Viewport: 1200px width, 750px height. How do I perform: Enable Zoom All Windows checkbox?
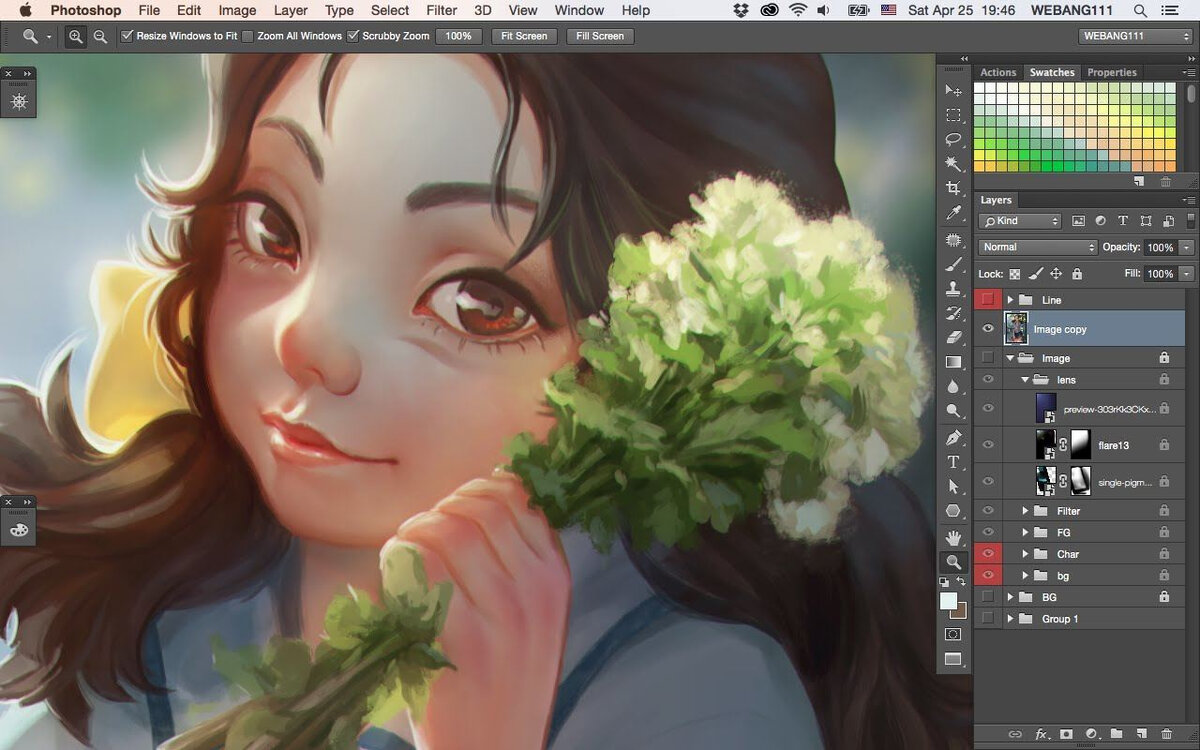[247, 36]
